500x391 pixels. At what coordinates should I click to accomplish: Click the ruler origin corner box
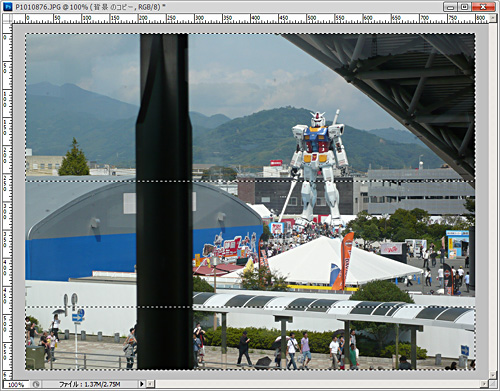click(8, 19)
